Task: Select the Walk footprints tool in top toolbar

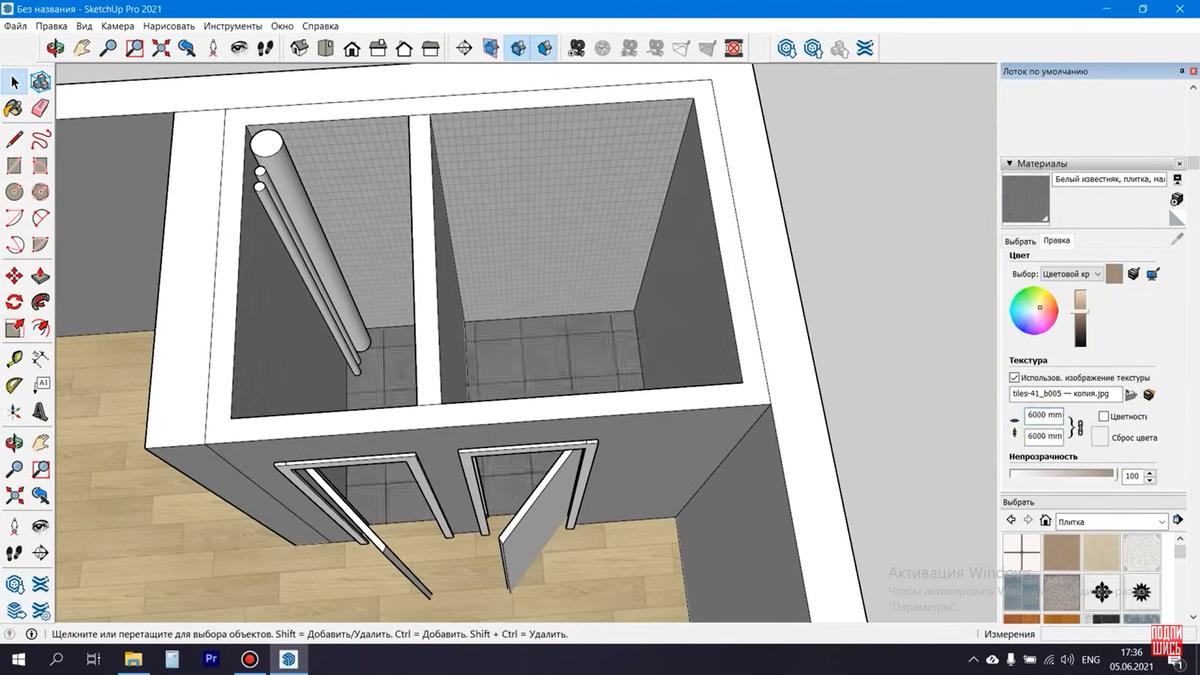Action: point(265,48)
